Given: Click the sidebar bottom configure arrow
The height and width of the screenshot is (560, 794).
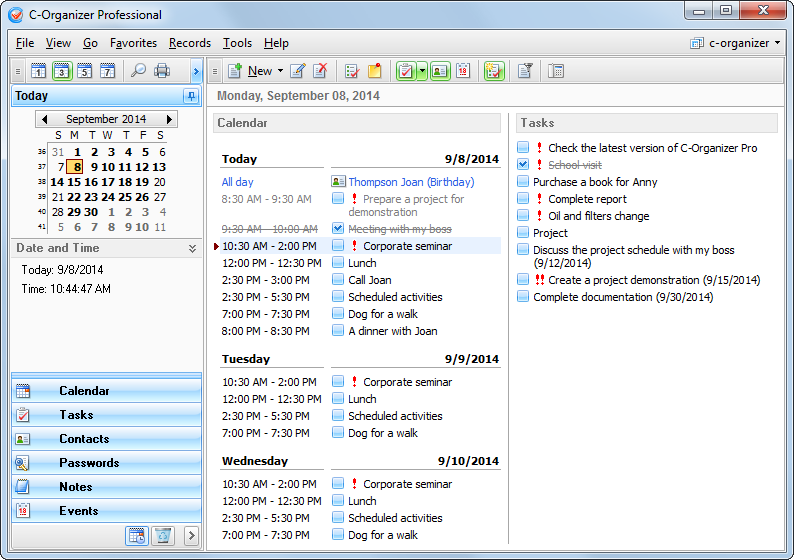Looking at the screenshot, I should (x=191, y=536).
